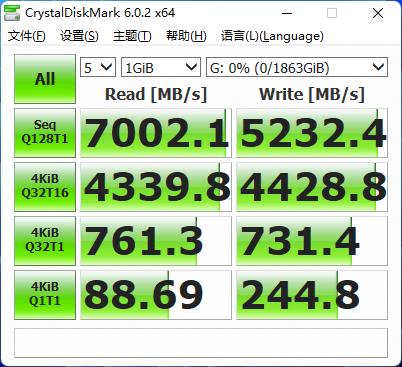Screen dimensions: 402x367
Task: Select the Seq read result 7002.1
Action: (156, 133)
